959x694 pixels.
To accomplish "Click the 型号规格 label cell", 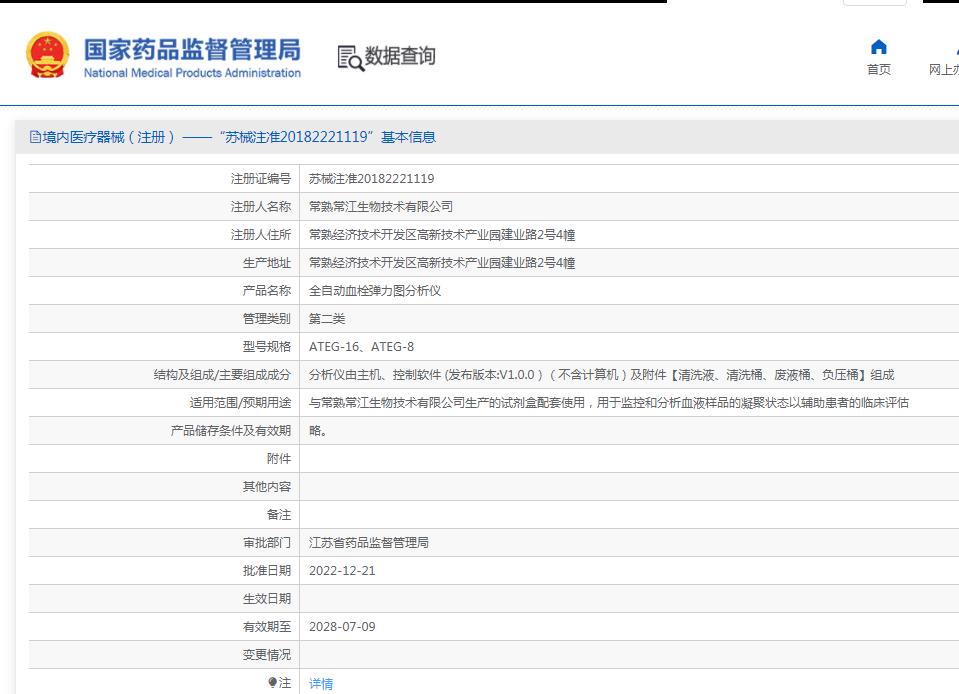I will 164,347.
